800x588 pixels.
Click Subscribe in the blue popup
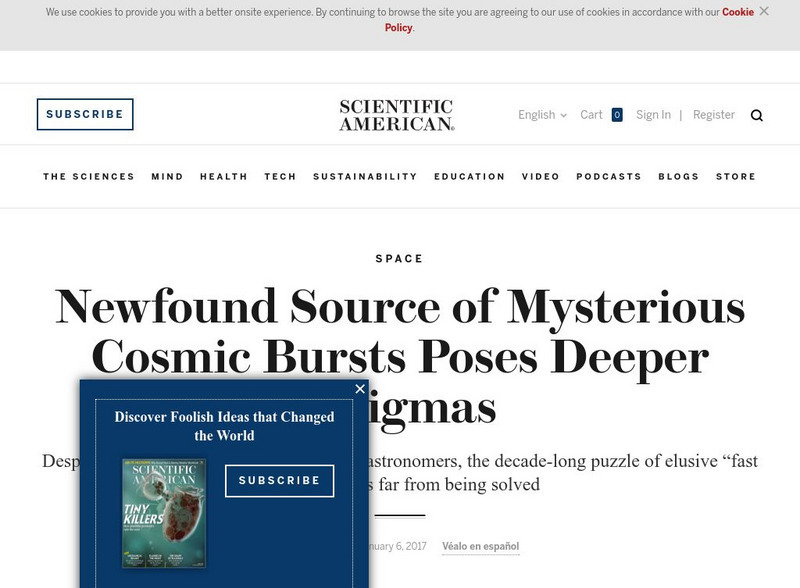(280, 481)
